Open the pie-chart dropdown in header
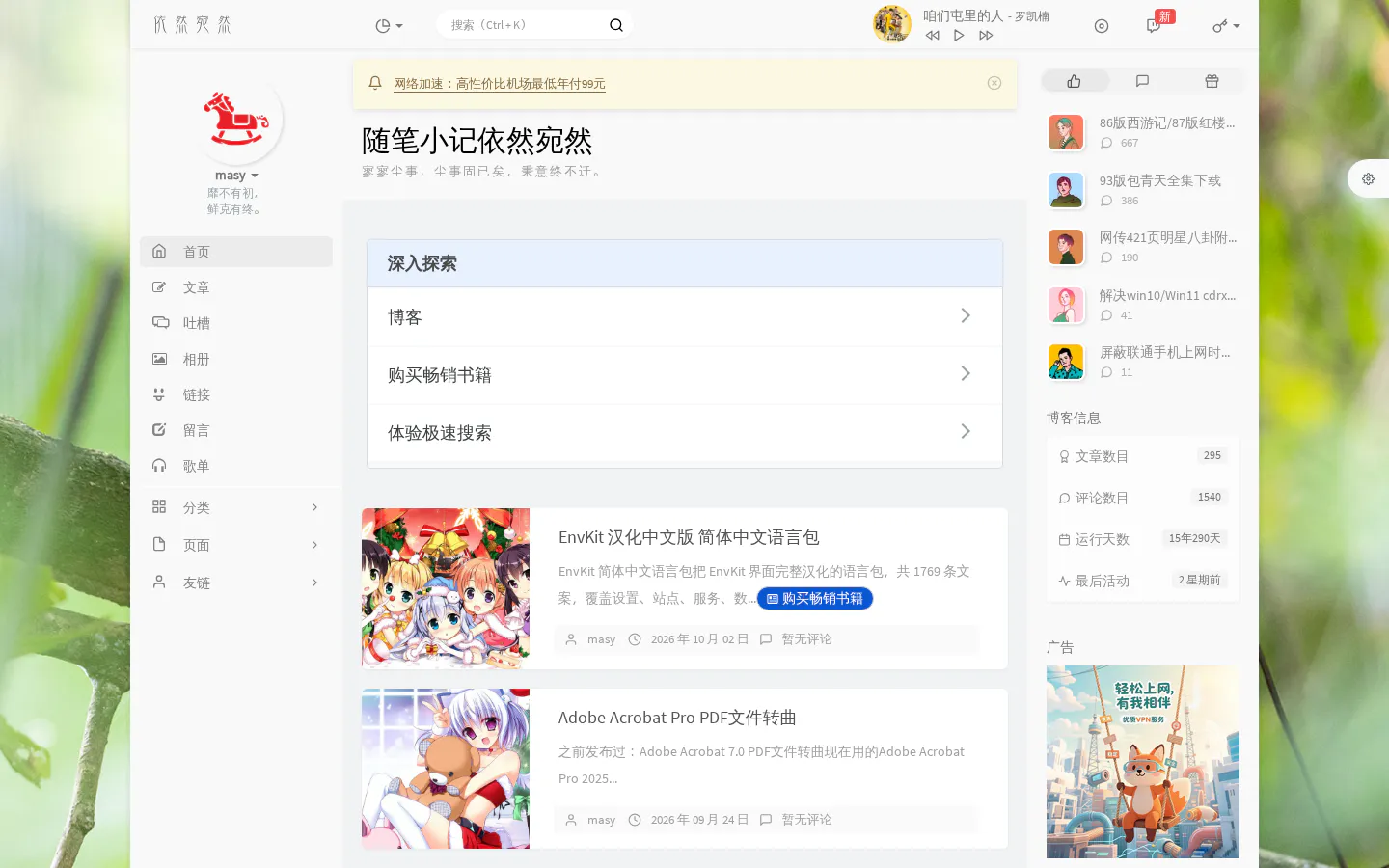This screenshot has height=868, width=1389. 389,26
